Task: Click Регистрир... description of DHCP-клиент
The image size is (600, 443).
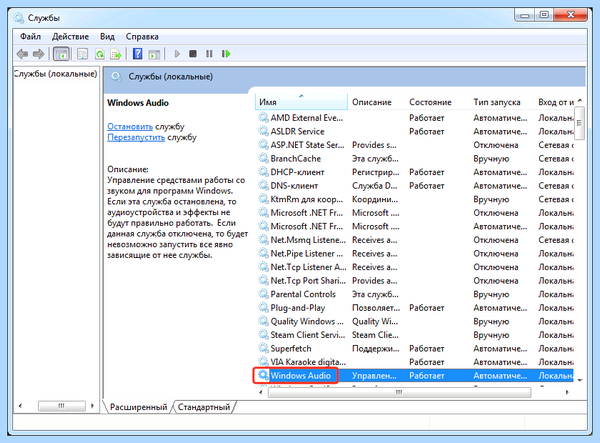Action: click(375, 172)
